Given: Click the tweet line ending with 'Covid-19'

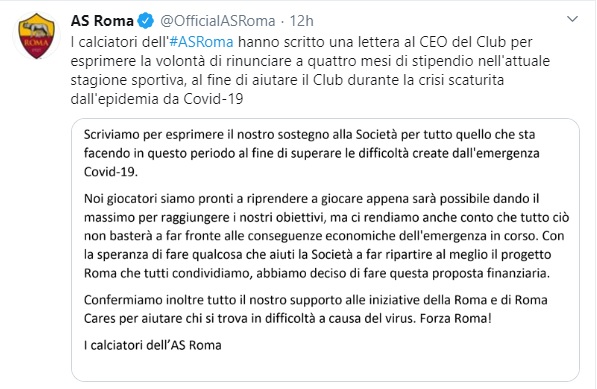Looking at the screenshot, I should tap(157, 99).
